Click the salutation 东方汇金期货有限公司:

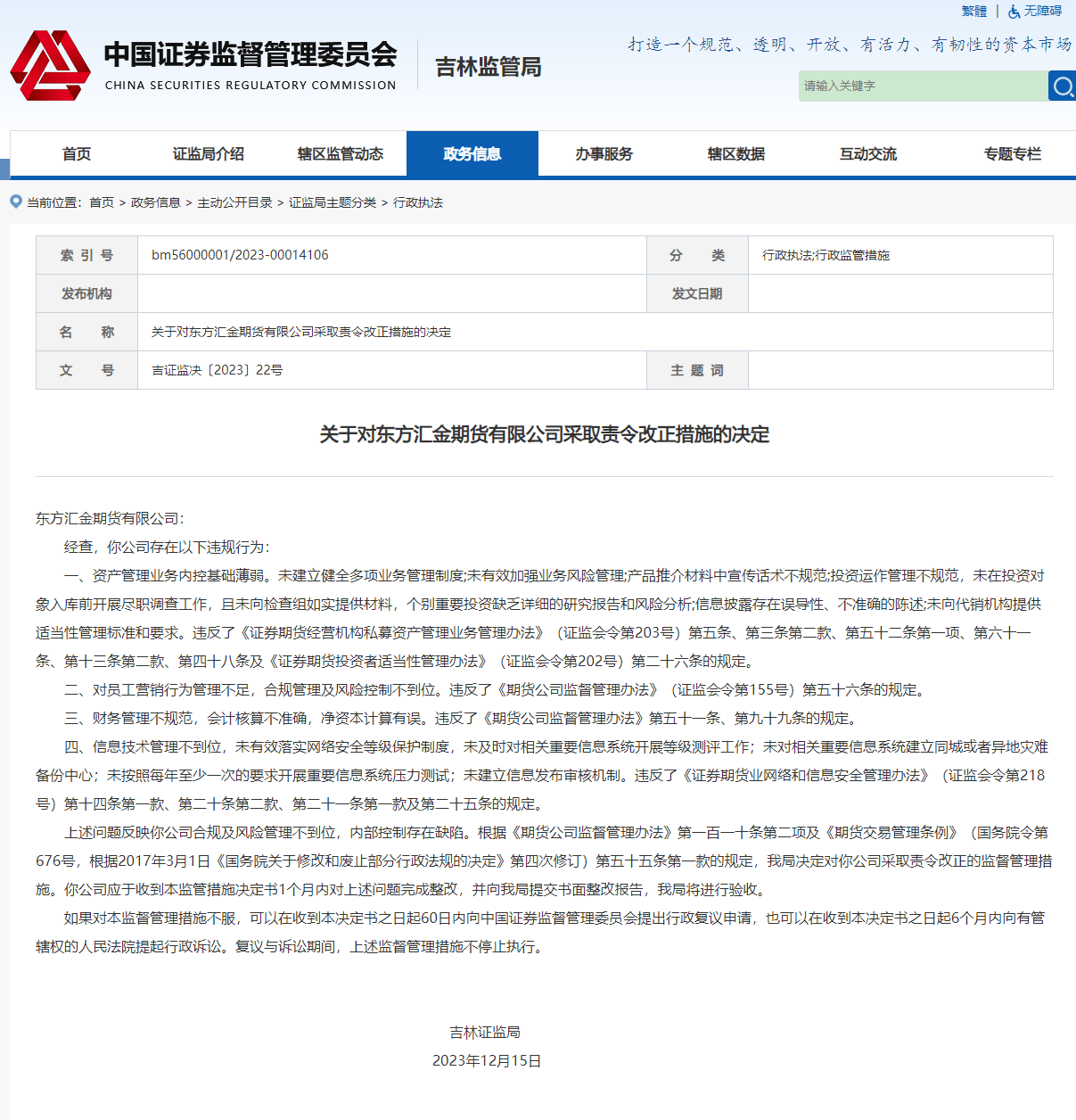pyautogui.click(x=110, y=519)
